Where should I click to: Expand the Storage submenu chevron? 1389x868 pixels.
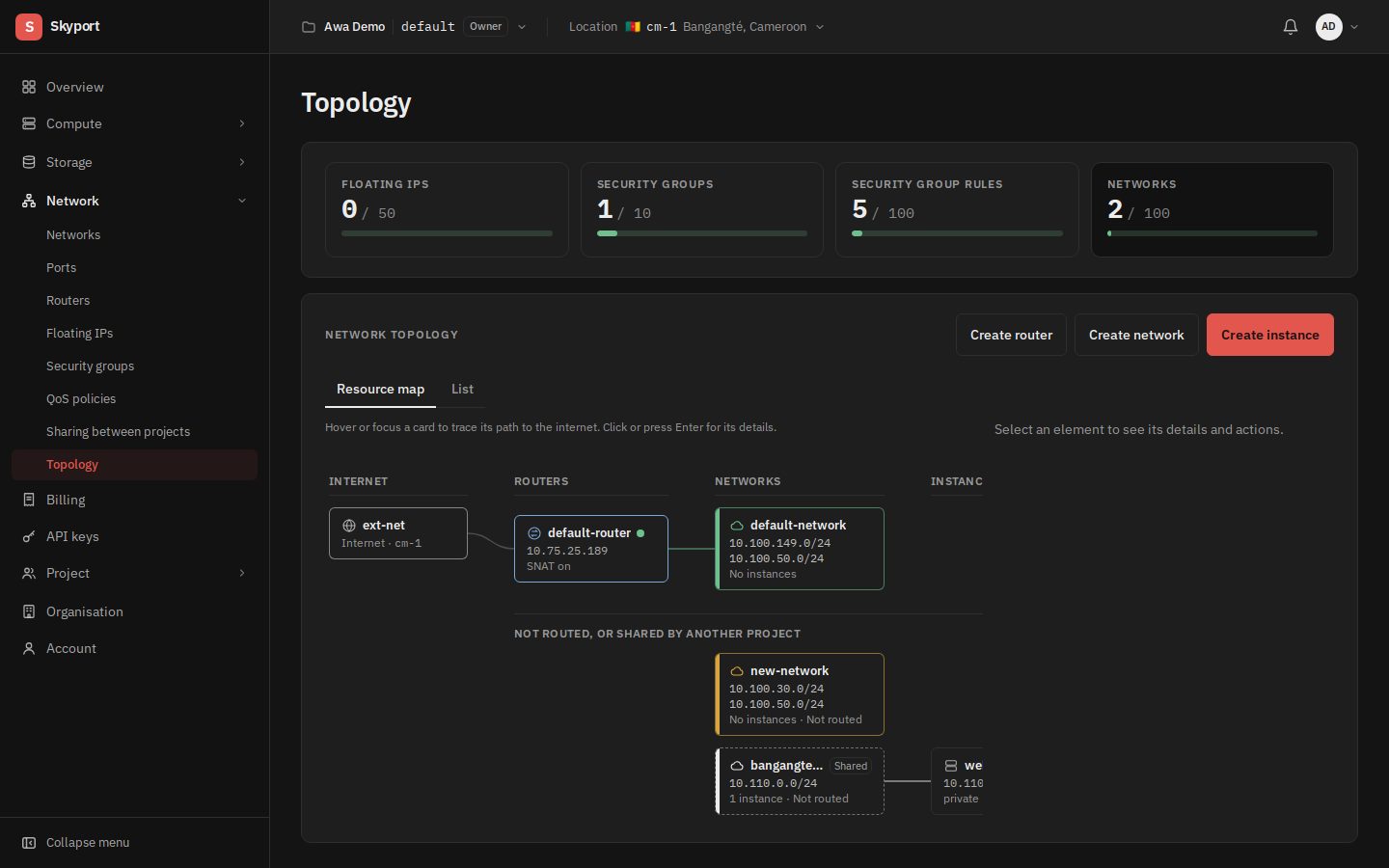point(242,162)
